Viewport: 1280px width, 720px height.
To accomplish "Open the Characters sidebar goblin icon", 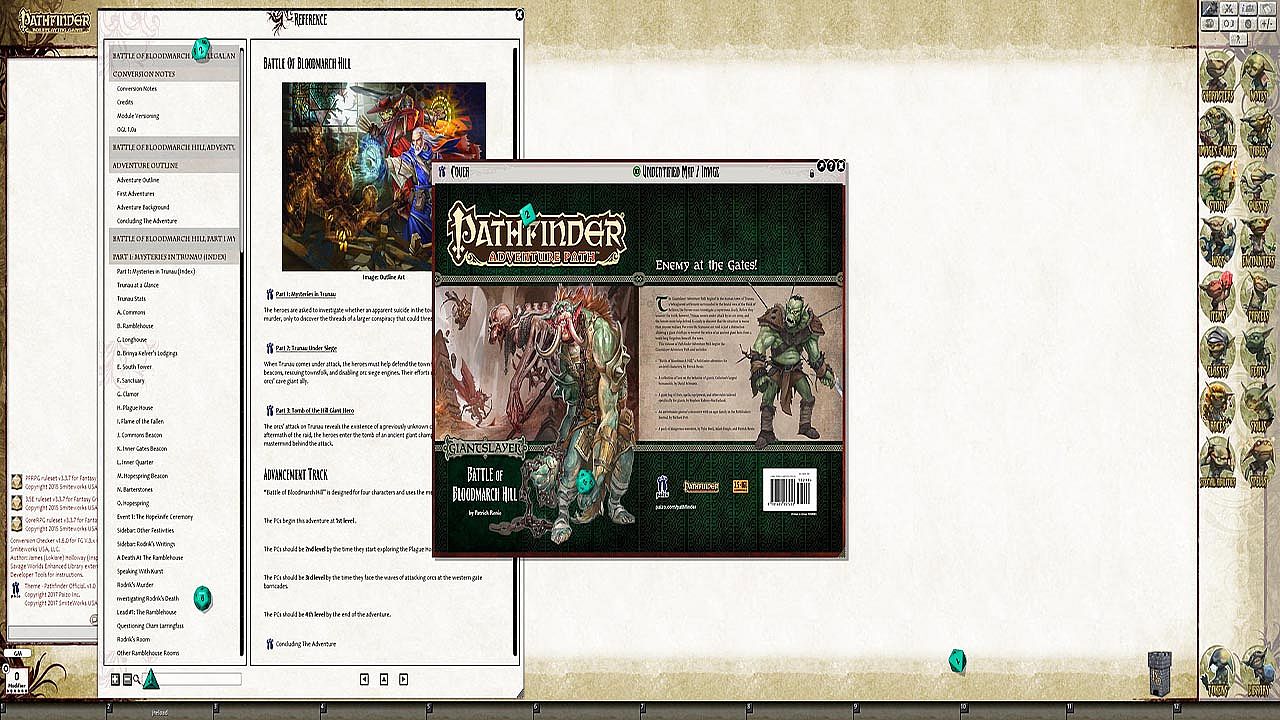I will pyautogui.click(x=1217, y=75).
